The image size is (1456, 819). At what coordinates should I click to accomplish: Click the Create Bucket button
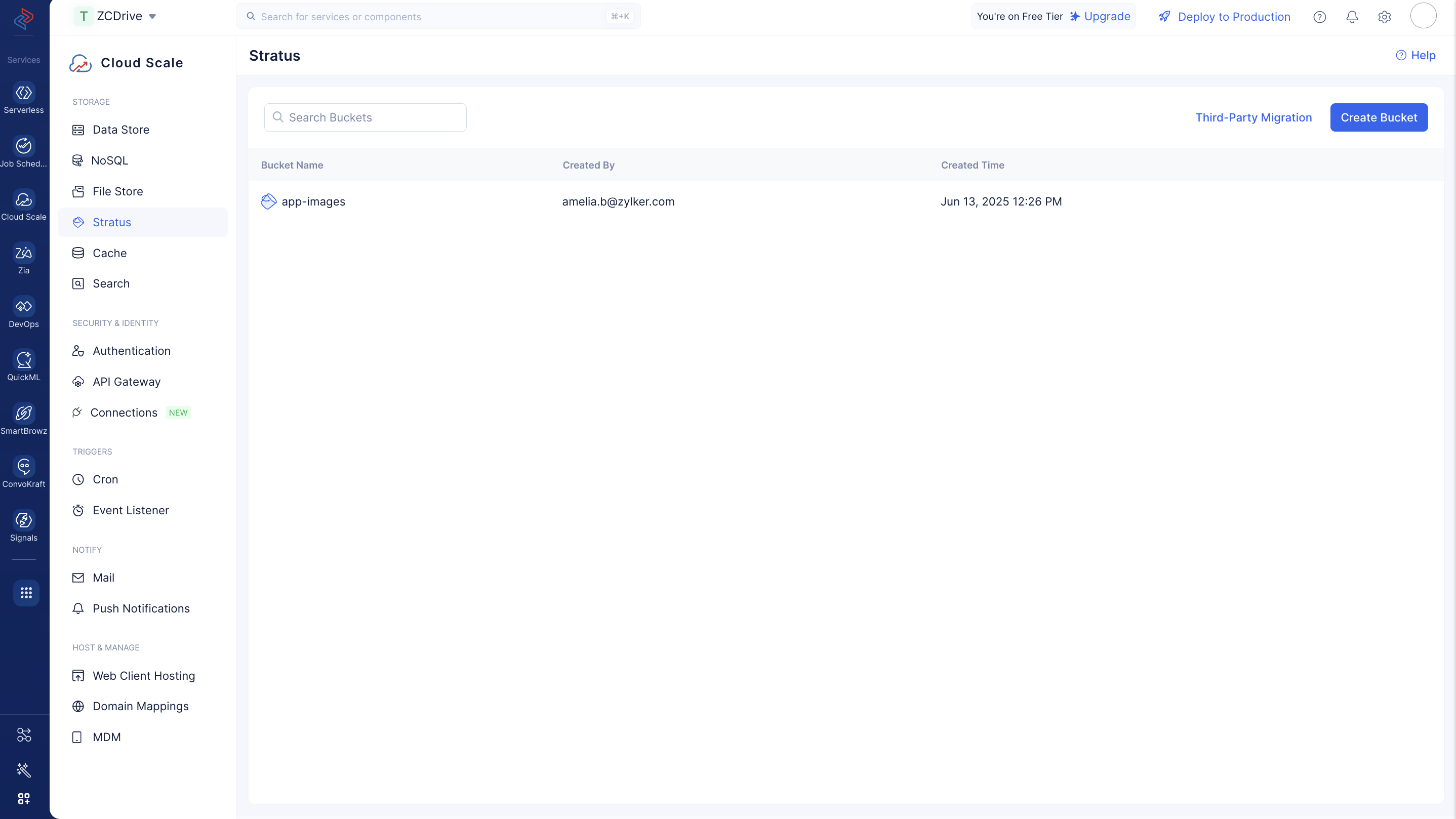1379,117
